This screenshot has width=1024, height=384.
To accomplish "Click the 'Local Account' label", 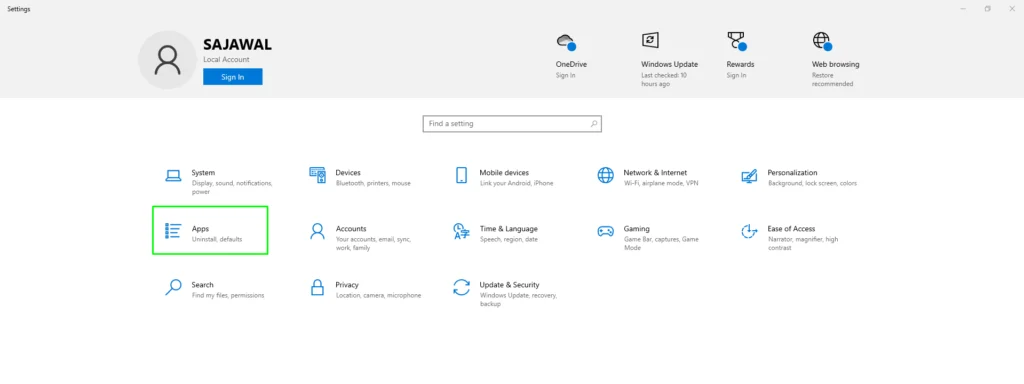I will point(226,59).
